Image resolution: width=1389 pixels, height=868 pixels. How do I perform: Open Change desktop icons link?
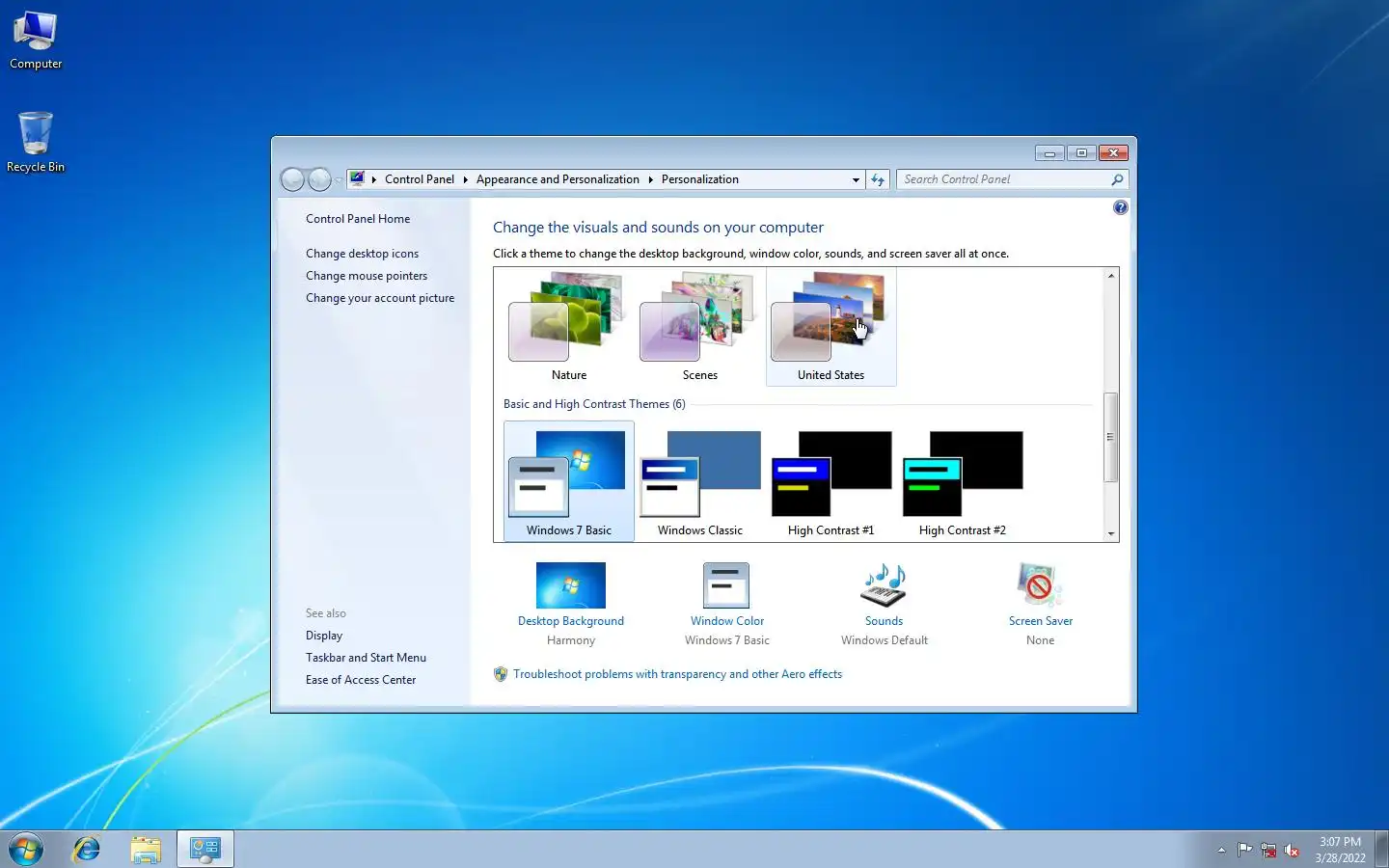362,254
